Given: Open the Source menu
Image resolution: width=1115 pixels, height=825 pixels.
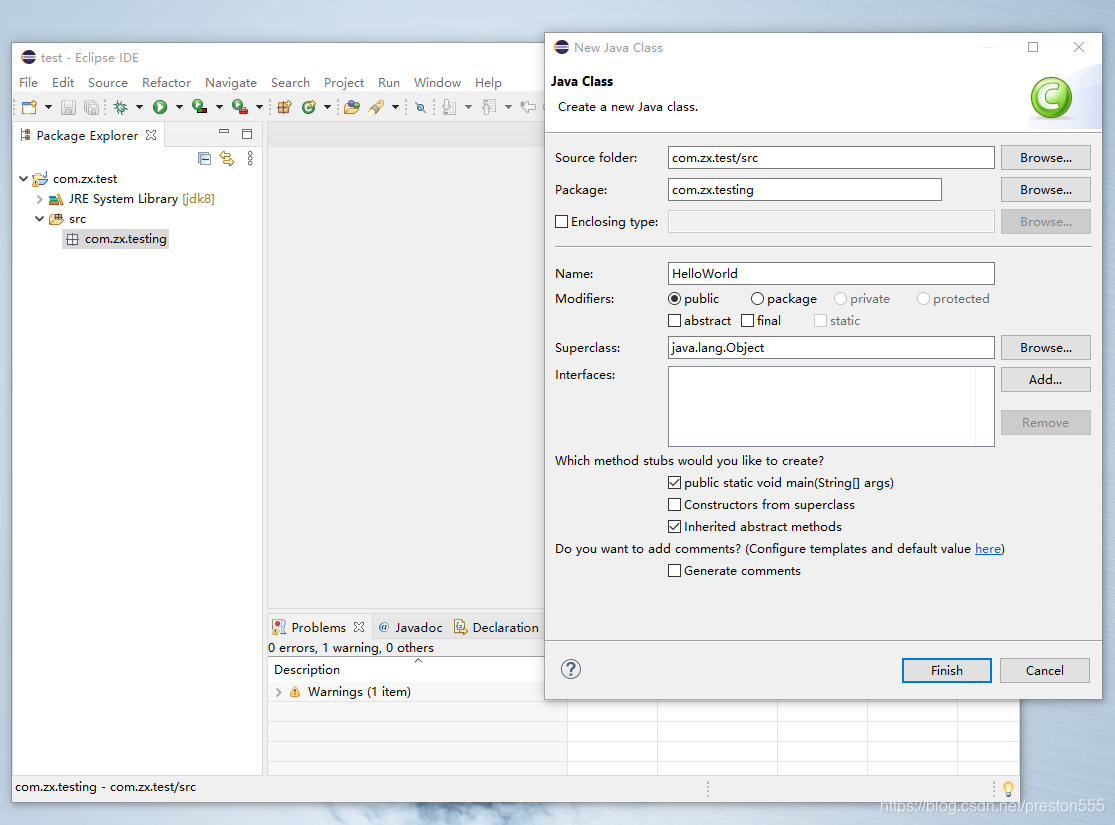Looking at the screenshot, I should [x=108, y=82].
